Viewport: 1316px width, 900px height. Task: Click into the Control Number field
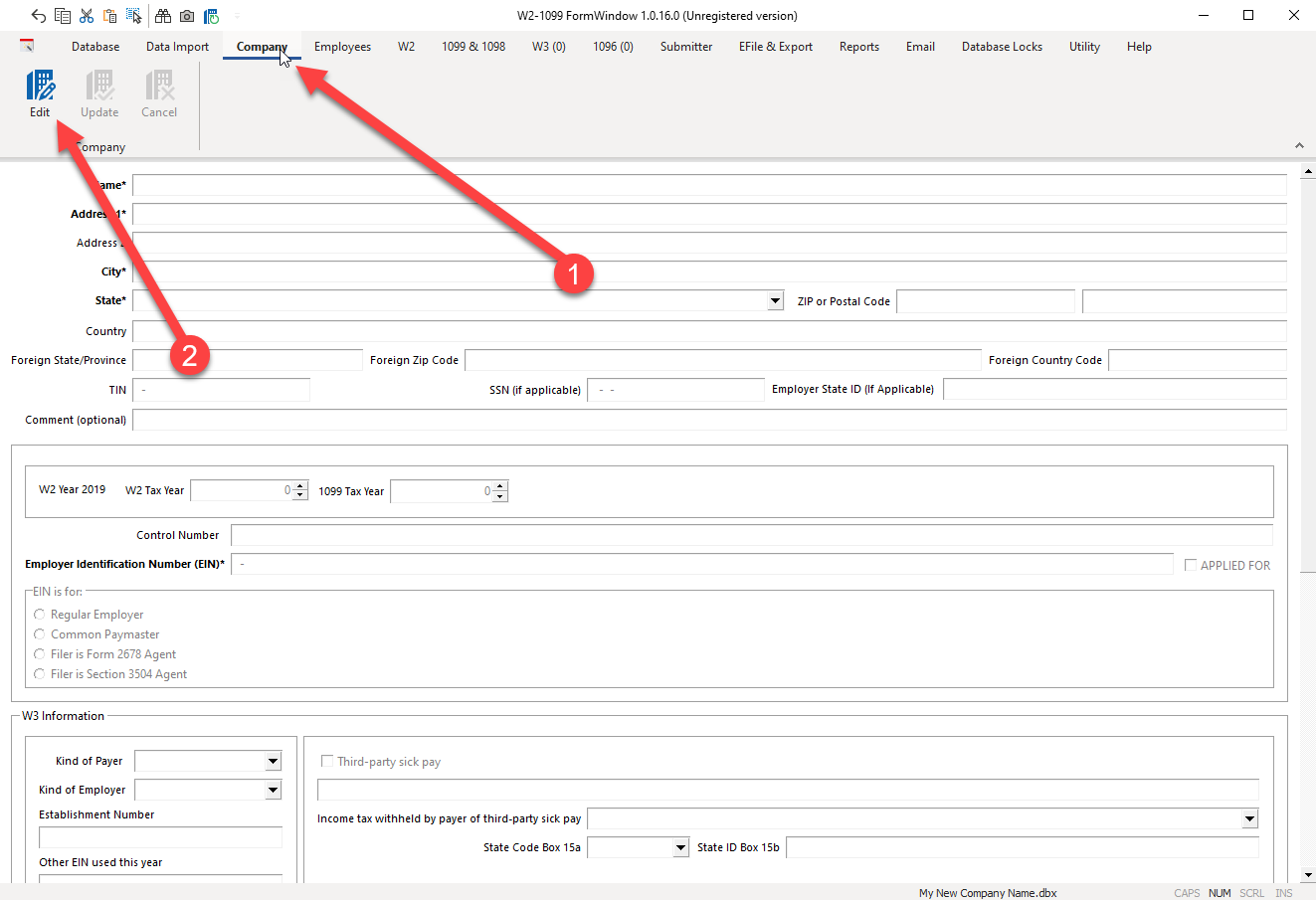point(751,535)
